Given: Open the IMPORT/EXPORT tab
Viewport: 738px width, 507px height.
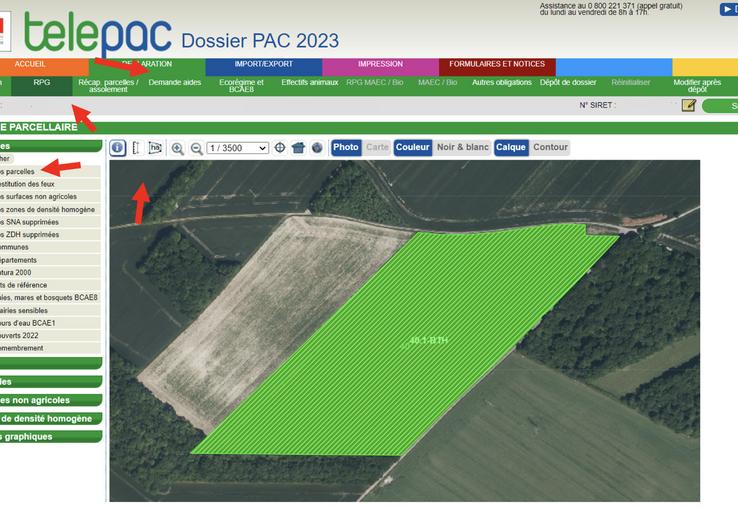Looking at the screenshot, I should (x=264, y=64).
